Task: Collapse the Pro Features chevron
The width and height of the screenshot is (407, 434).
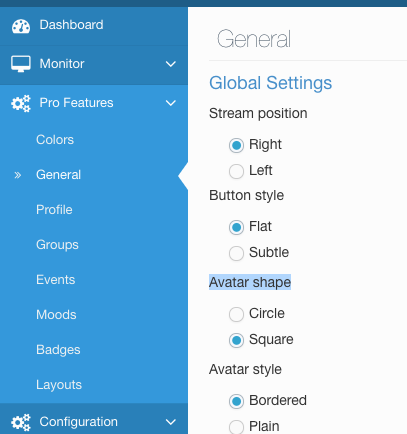Action: click(171, 103)
